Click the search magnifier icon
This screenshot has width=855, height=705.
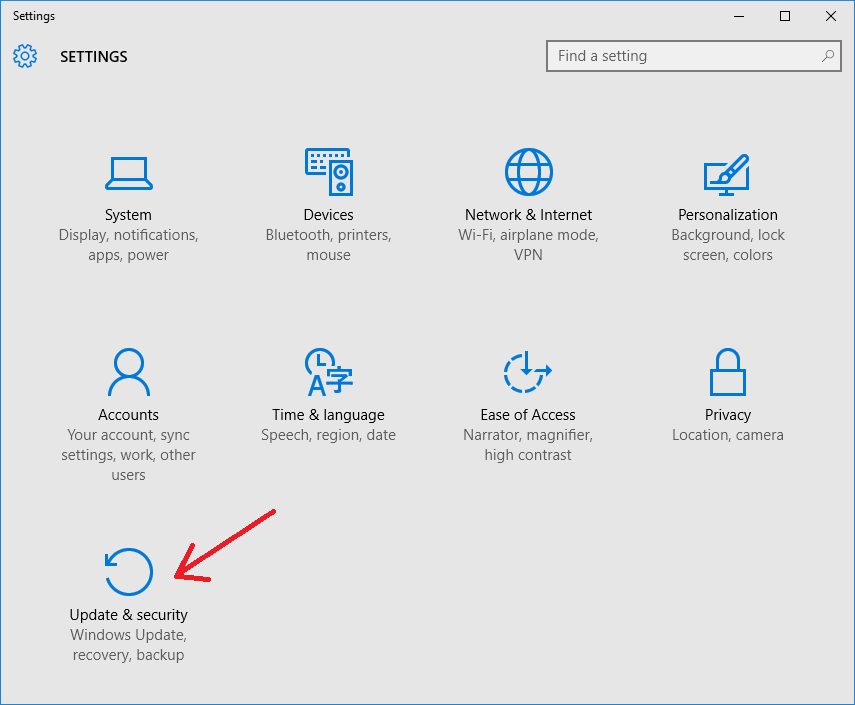(828, 56)
